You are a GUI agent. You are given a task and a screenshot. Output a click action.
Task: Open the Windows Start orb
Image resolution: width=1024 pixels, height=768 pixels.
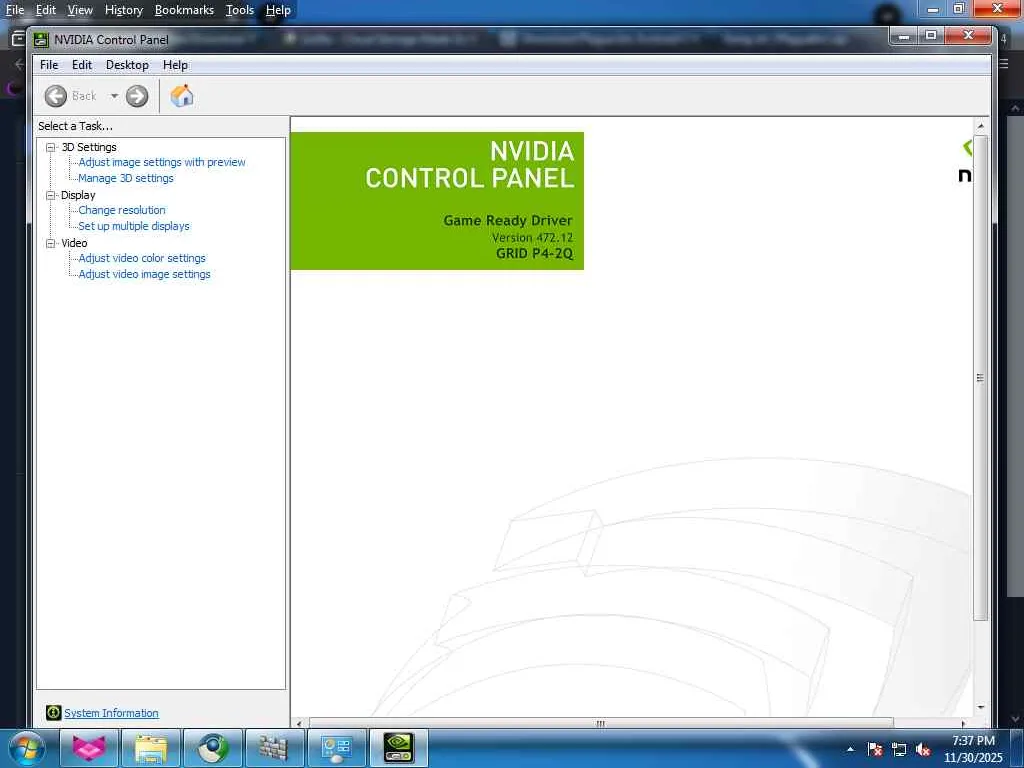[26, 748]
